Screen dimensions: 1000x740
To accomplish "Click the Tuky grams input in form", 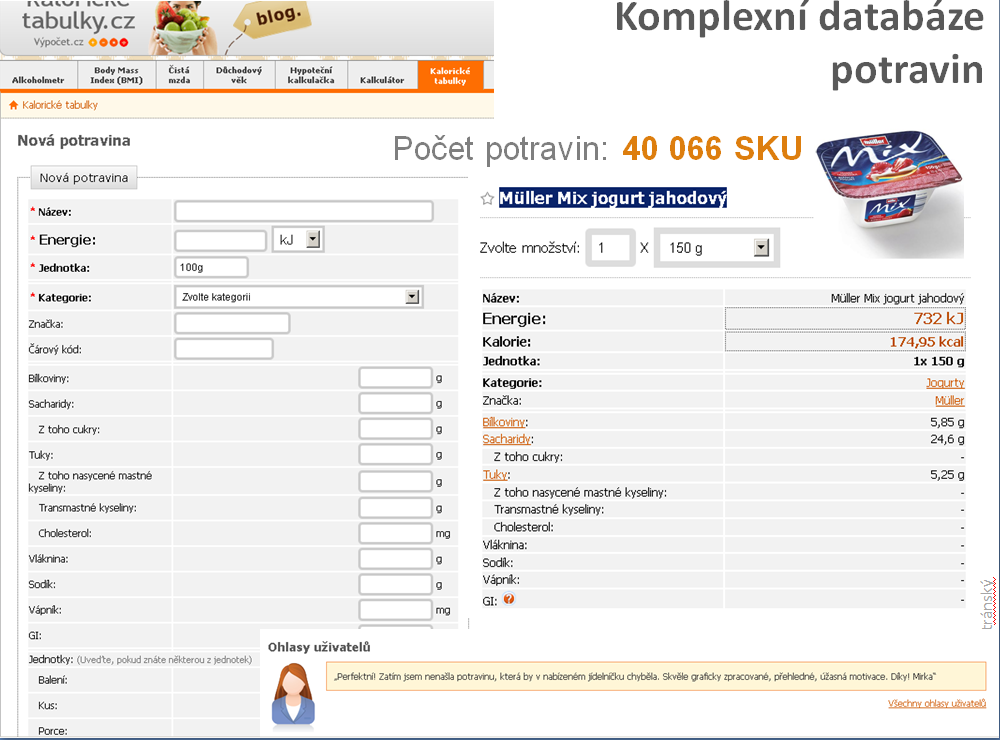I will [x=395, y=454].
